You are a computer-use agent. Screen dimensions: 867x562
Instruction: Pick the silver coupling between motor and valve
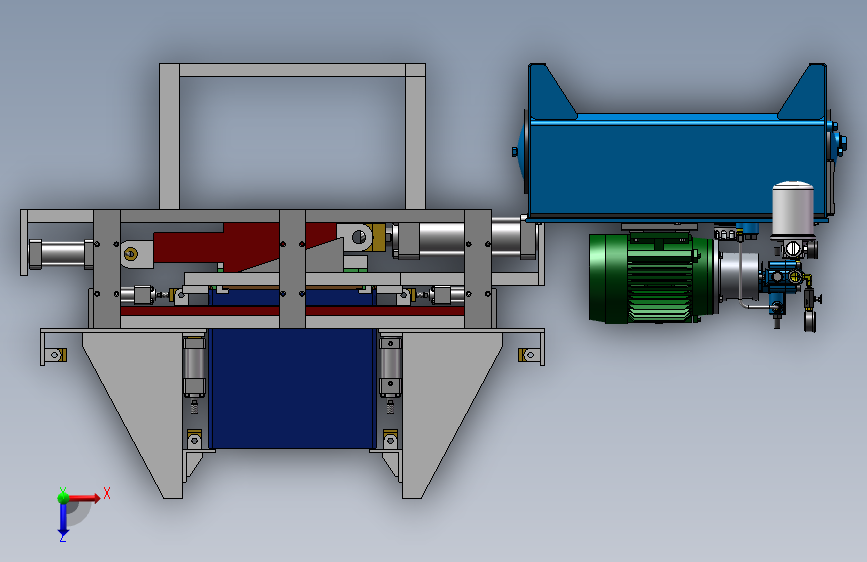739,275
